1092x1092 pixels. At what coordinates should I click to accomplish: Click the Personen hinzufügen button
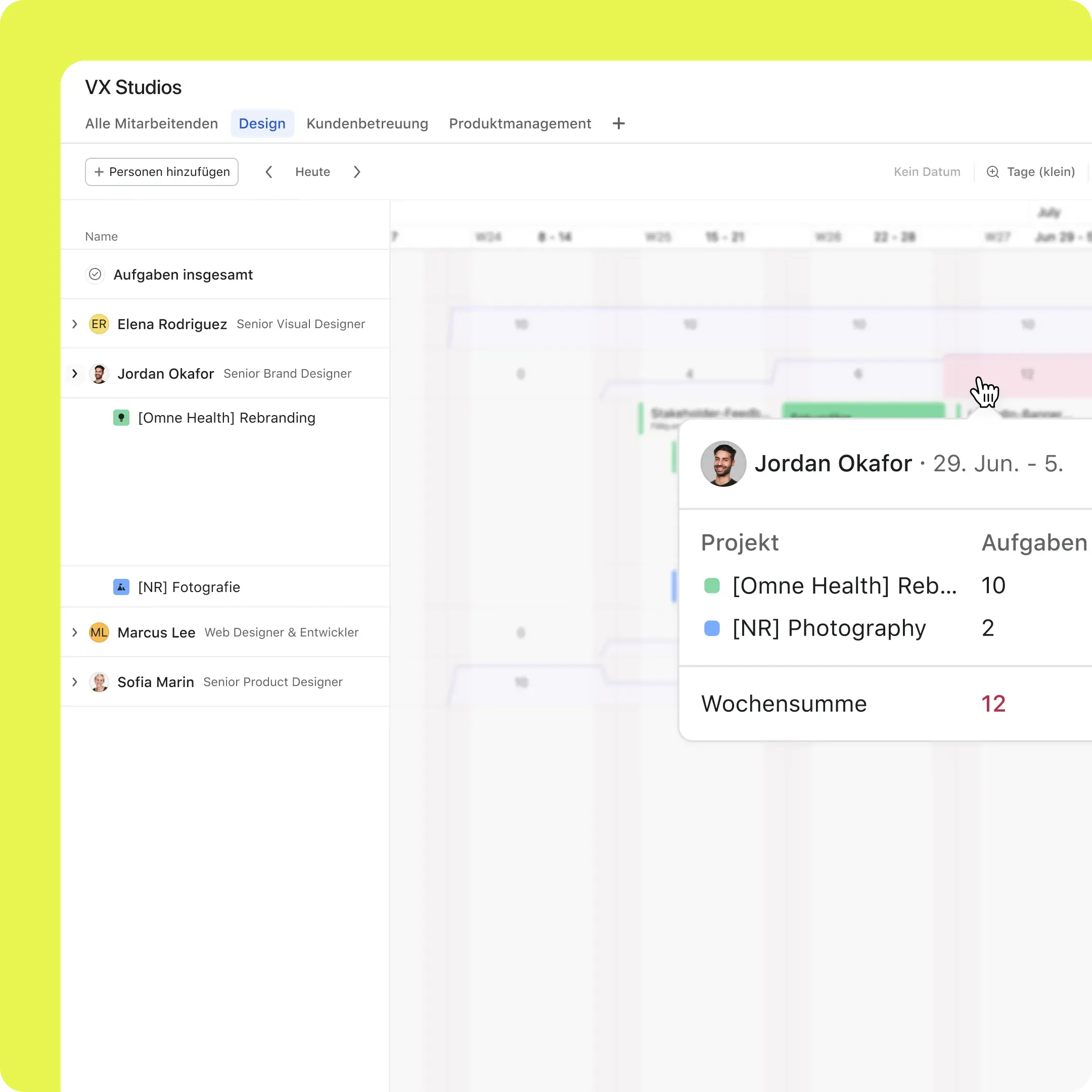(162, 172)
